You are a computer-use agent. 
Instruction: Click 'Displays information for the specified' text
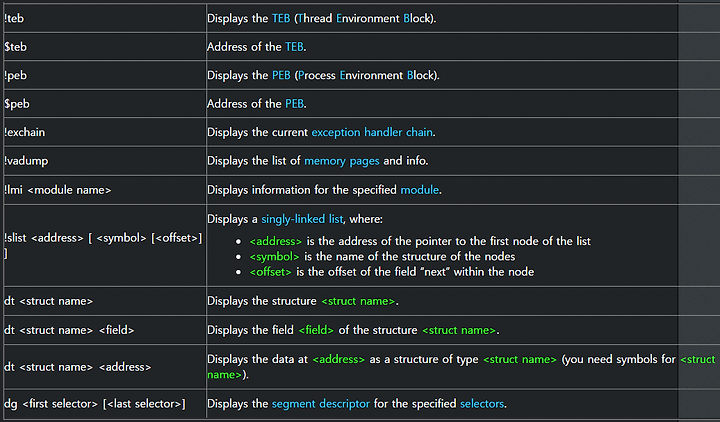pos(302,190)
